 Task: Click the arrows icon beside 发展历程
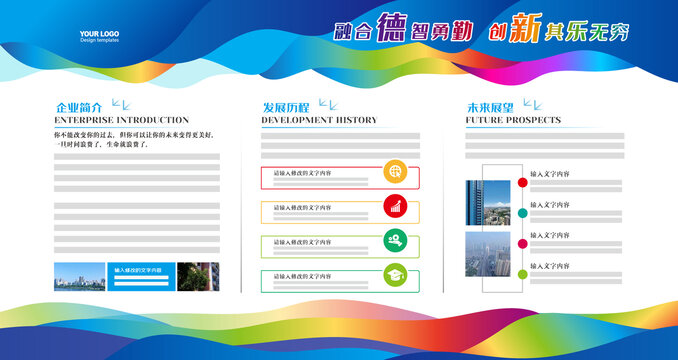328,104
